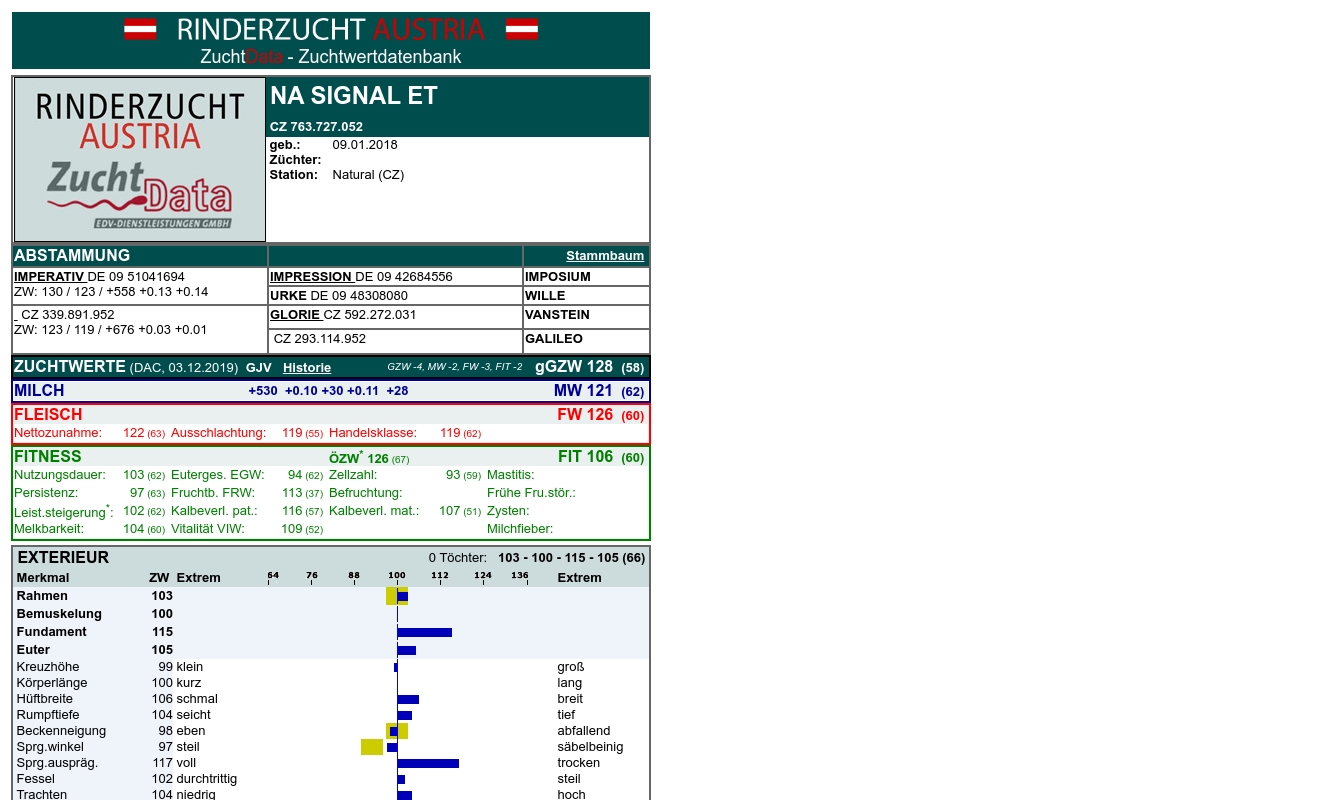Click the blue Hüftbreite bar
Viewport: 1336px width, 800px height.
(408, 699)
